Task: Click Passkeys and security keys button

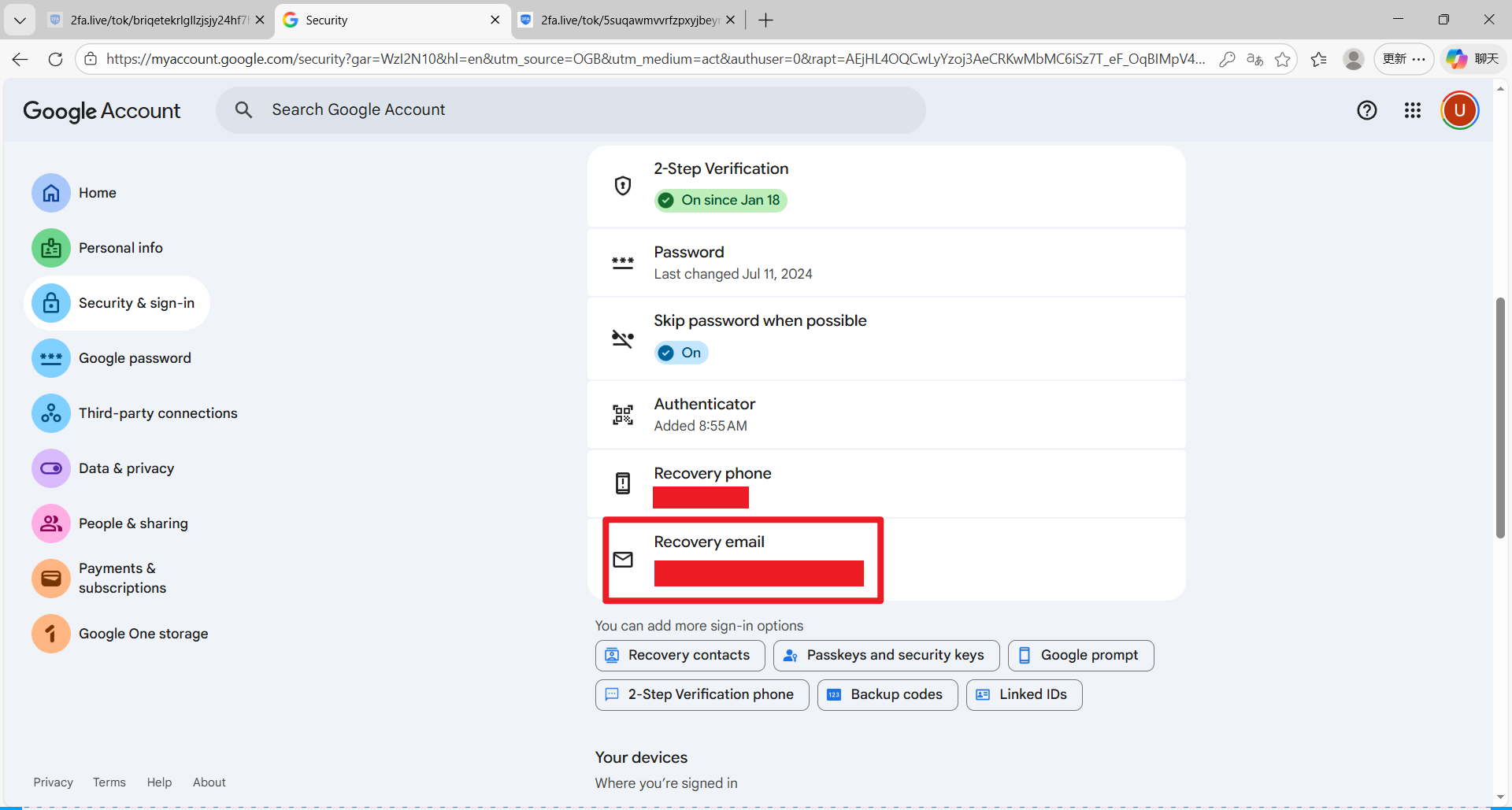Action: (886, 655)
